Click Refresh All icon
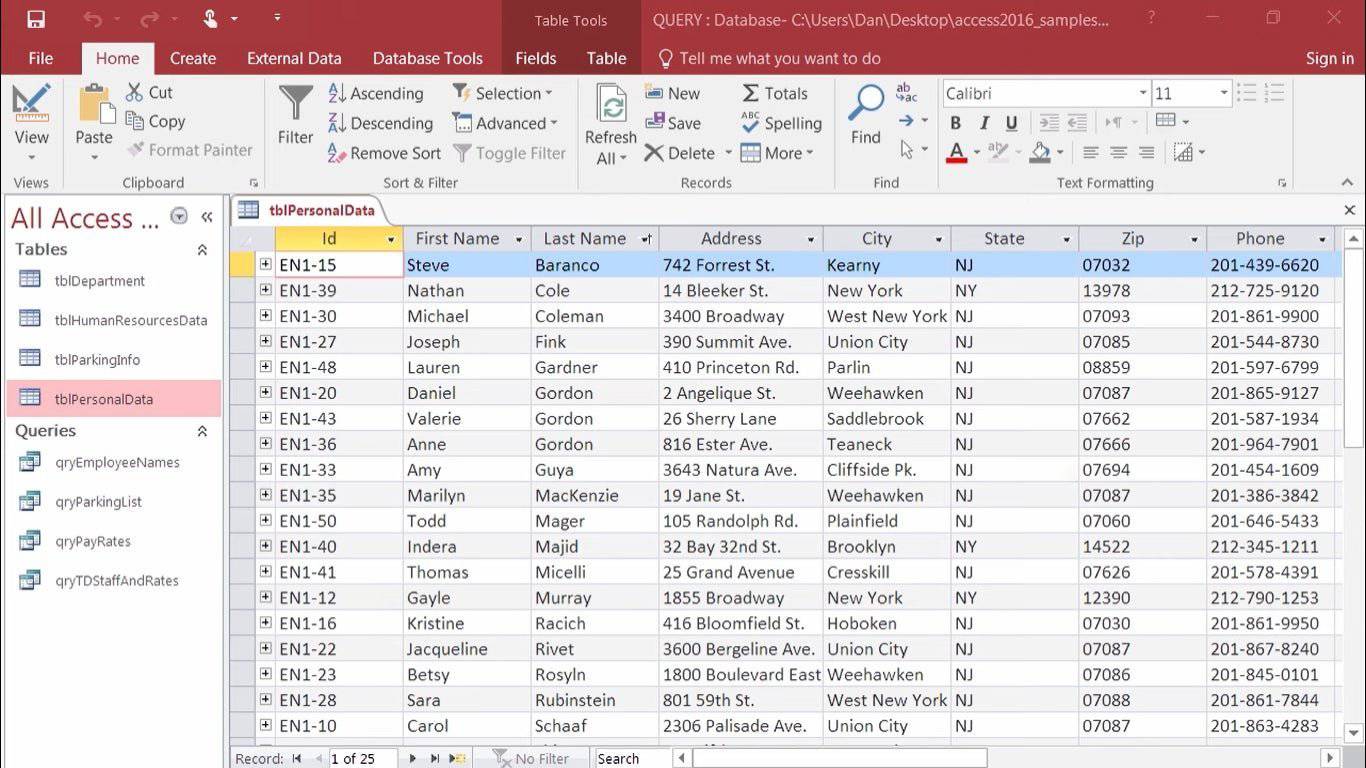The image size is (1366, 768). (x=610, y=110)
